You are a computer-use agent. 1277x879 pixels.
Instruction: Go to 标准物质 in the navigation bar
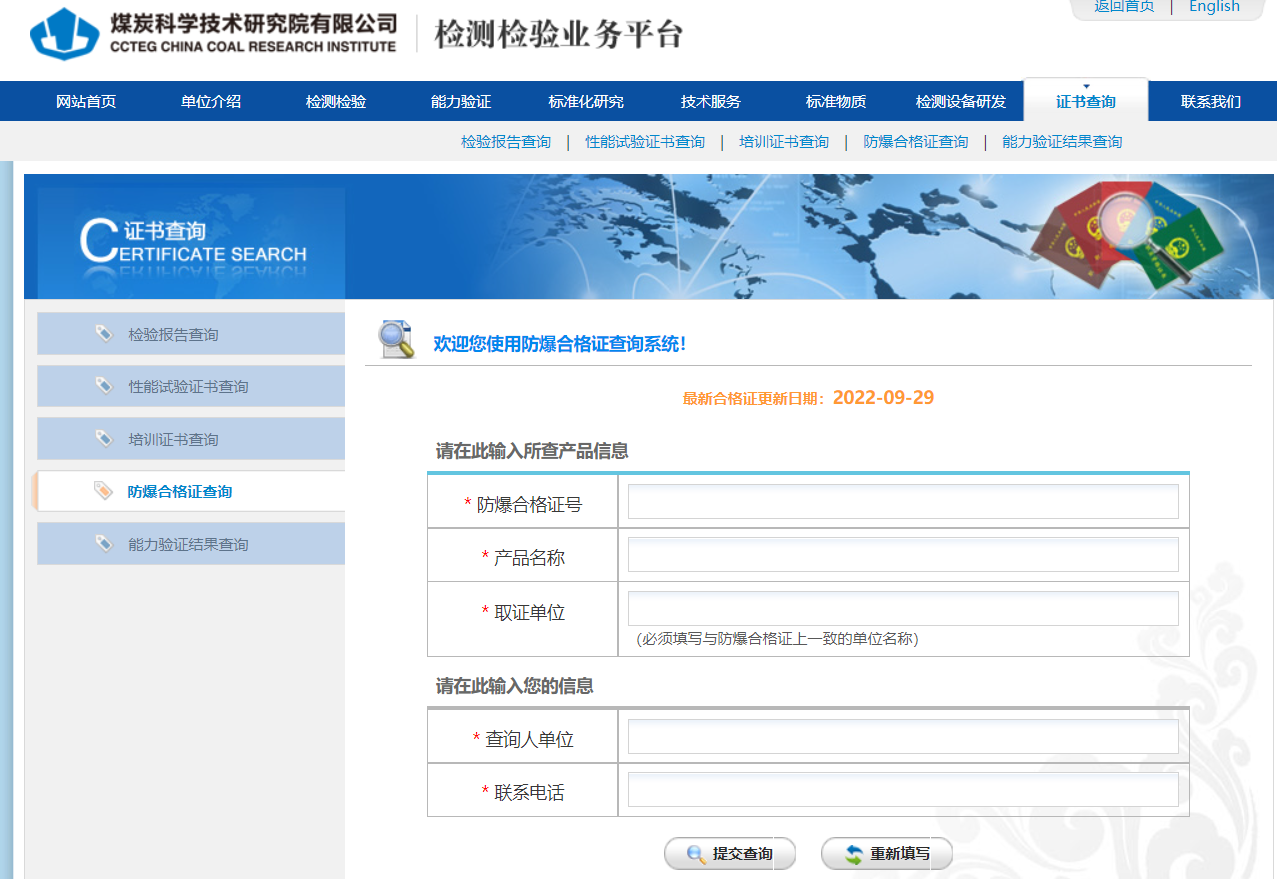(836, 101)
